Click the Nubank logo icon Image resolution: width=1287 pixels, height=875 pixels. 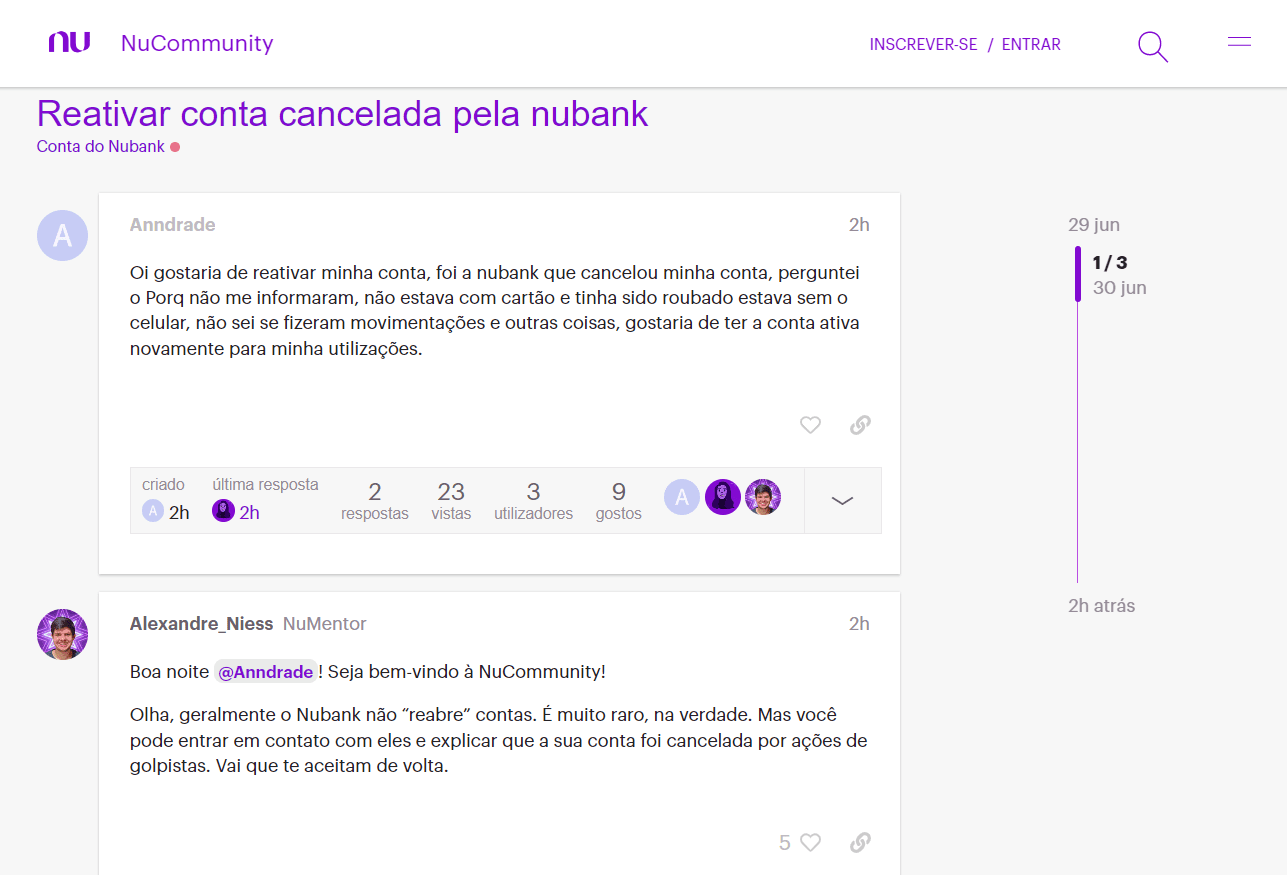(x=69, y=42)
